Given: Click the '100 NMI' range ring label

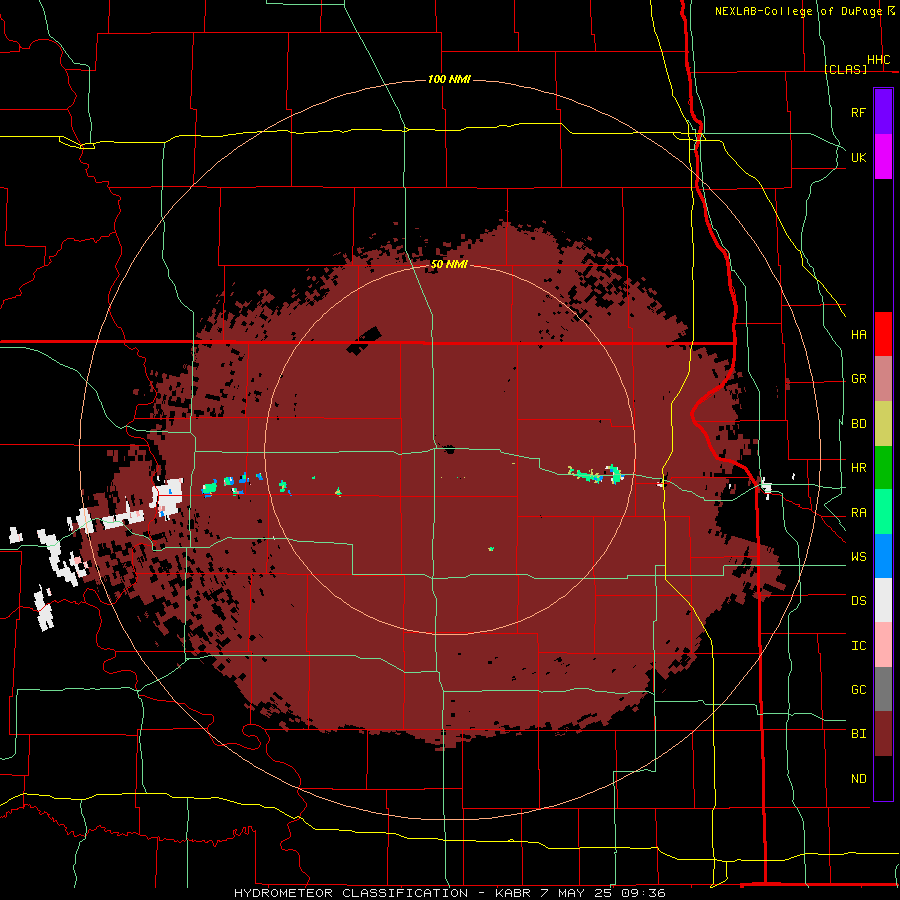Looking at the screenshot, I should pyautogui.click(x=449, y=79).
